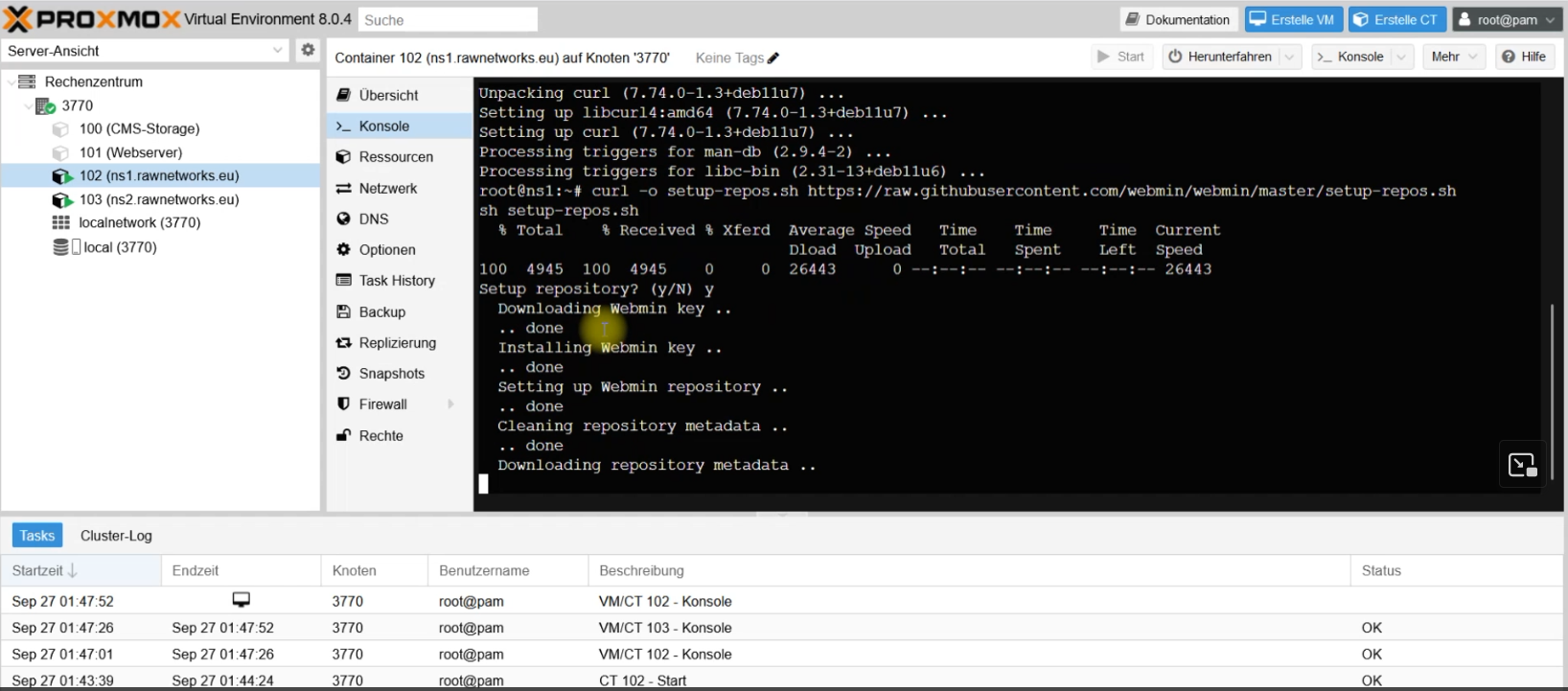Screen dimensions: 1568x691
Task: Sort by the Endzeit column header
Action: [241, 570]
